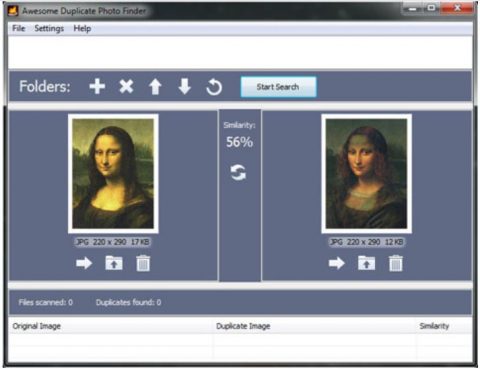Click the "Files scanned: 0" status text
480x369 pixels.
pyautogui.click(x=45, y=302)
